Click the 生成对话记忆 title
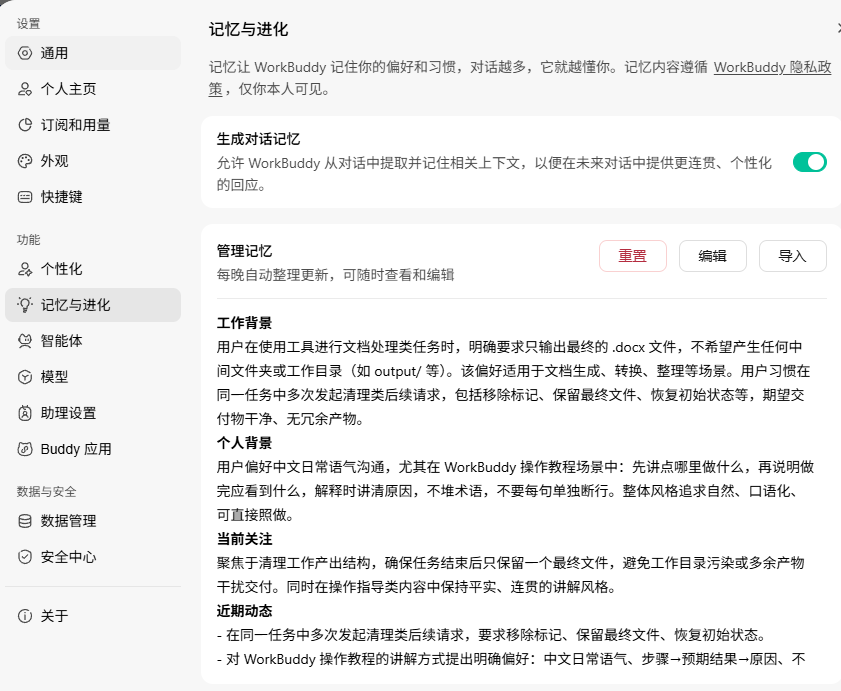Viewport: 841px width, 691px height. (259, 139)
